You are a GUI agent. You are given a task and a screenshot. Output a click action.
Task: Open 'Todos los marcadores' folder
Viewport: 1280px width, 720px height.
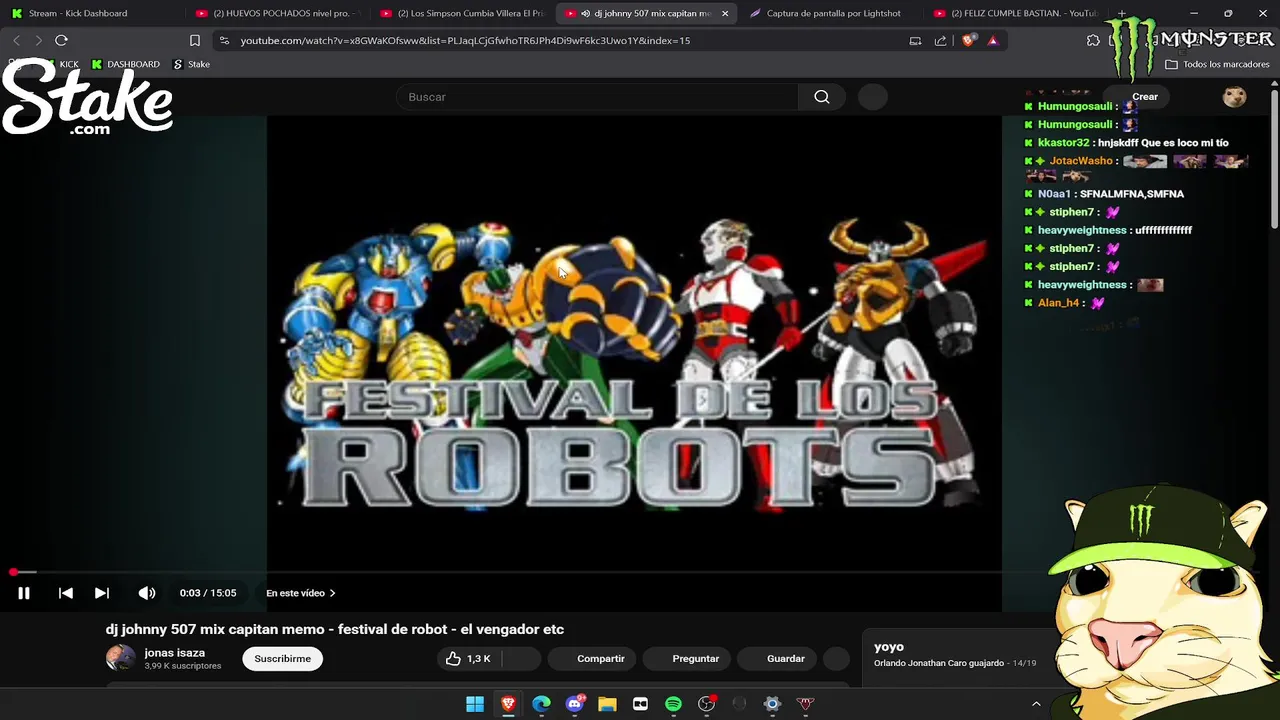(x=1217, y=64)
